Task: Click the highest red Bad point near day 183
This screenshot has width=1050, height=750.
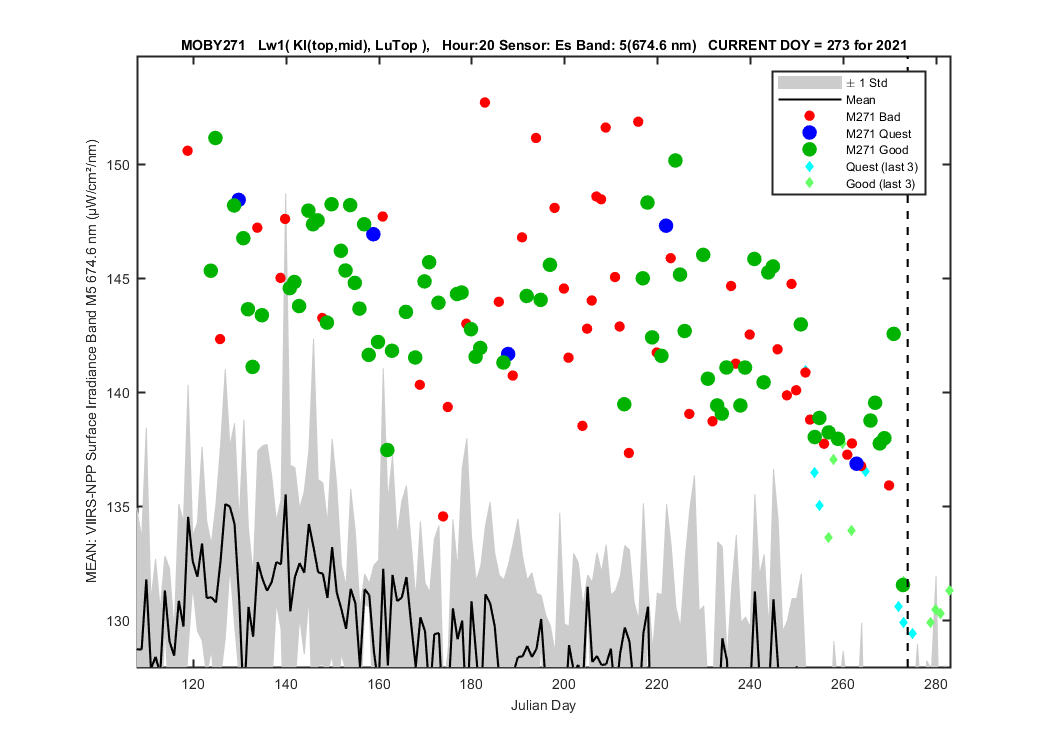Action: (x=485, y=102)
